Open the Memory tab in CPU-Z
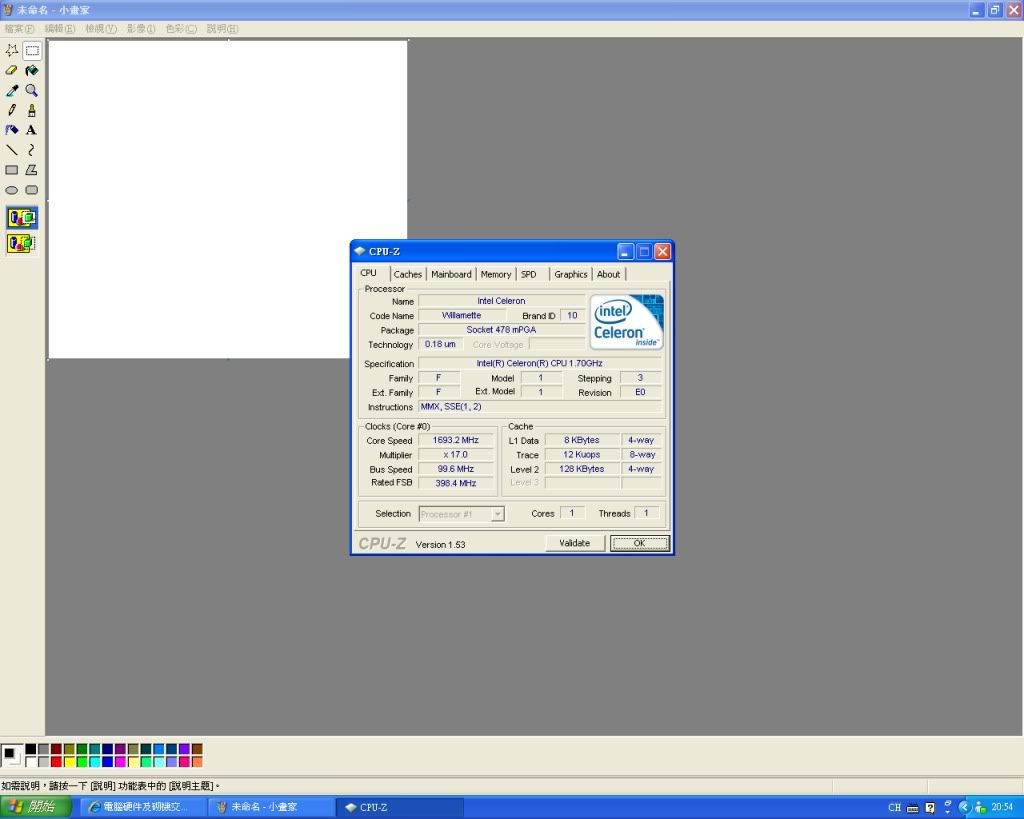The image size is (1024, 819). 496,274
